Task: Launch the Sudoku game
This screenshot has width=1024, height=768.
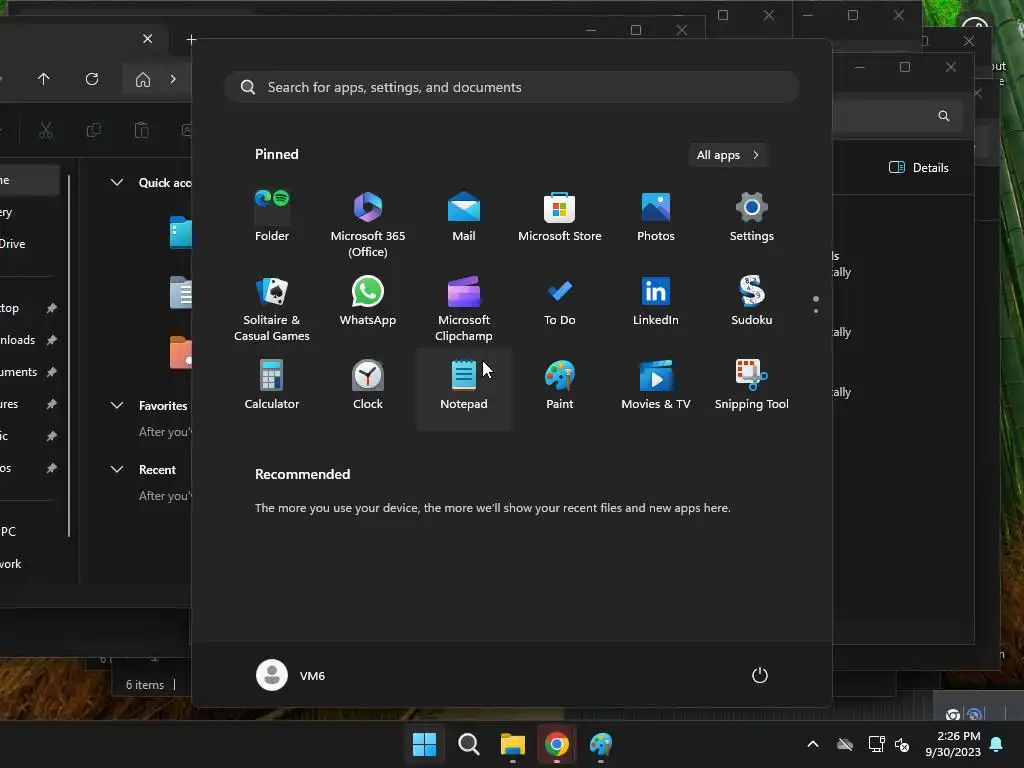Action: pyautogui.click(x=752, y=300)
